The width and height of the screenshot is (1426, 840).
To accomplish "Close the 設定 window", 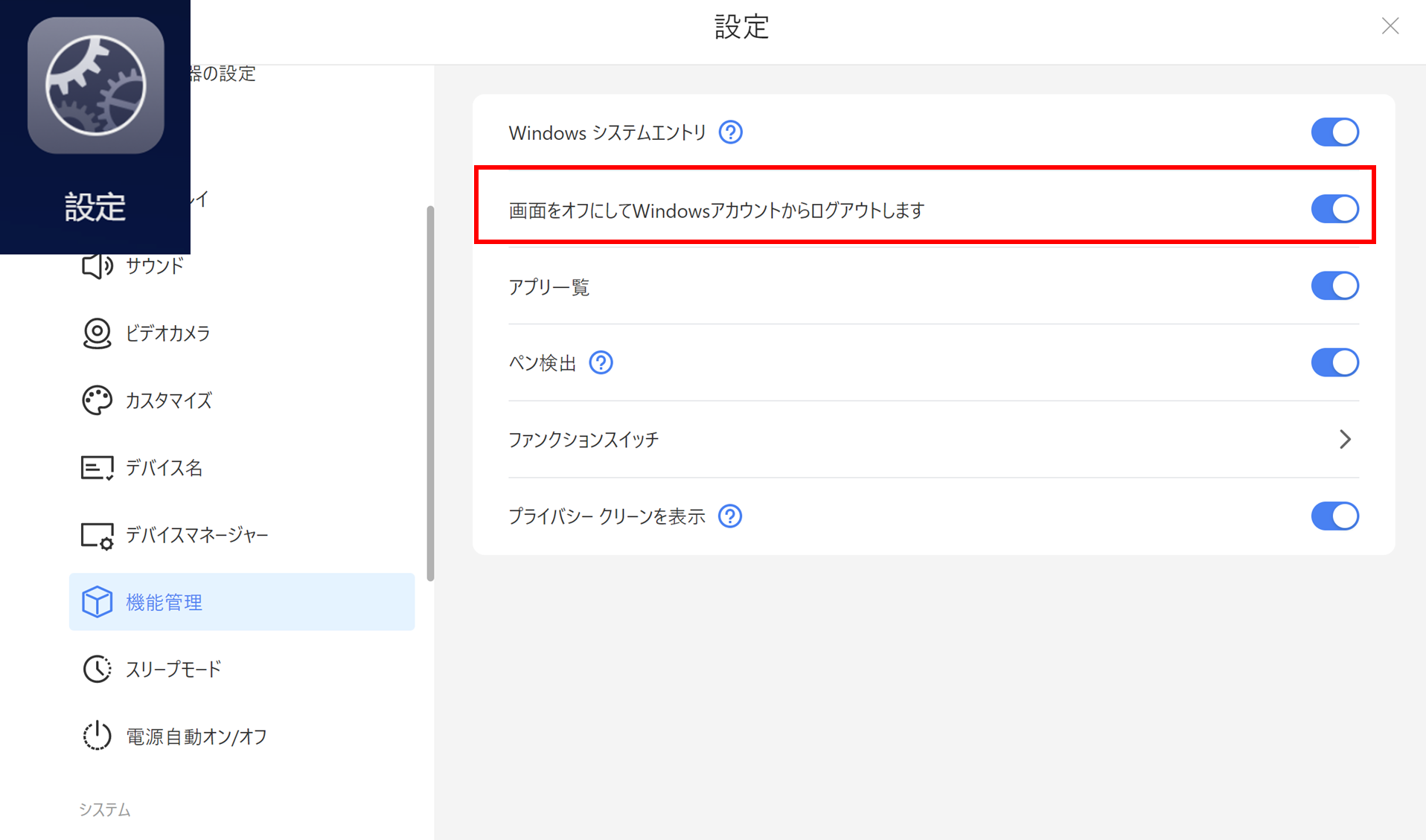I will (x=1390, y=27).
